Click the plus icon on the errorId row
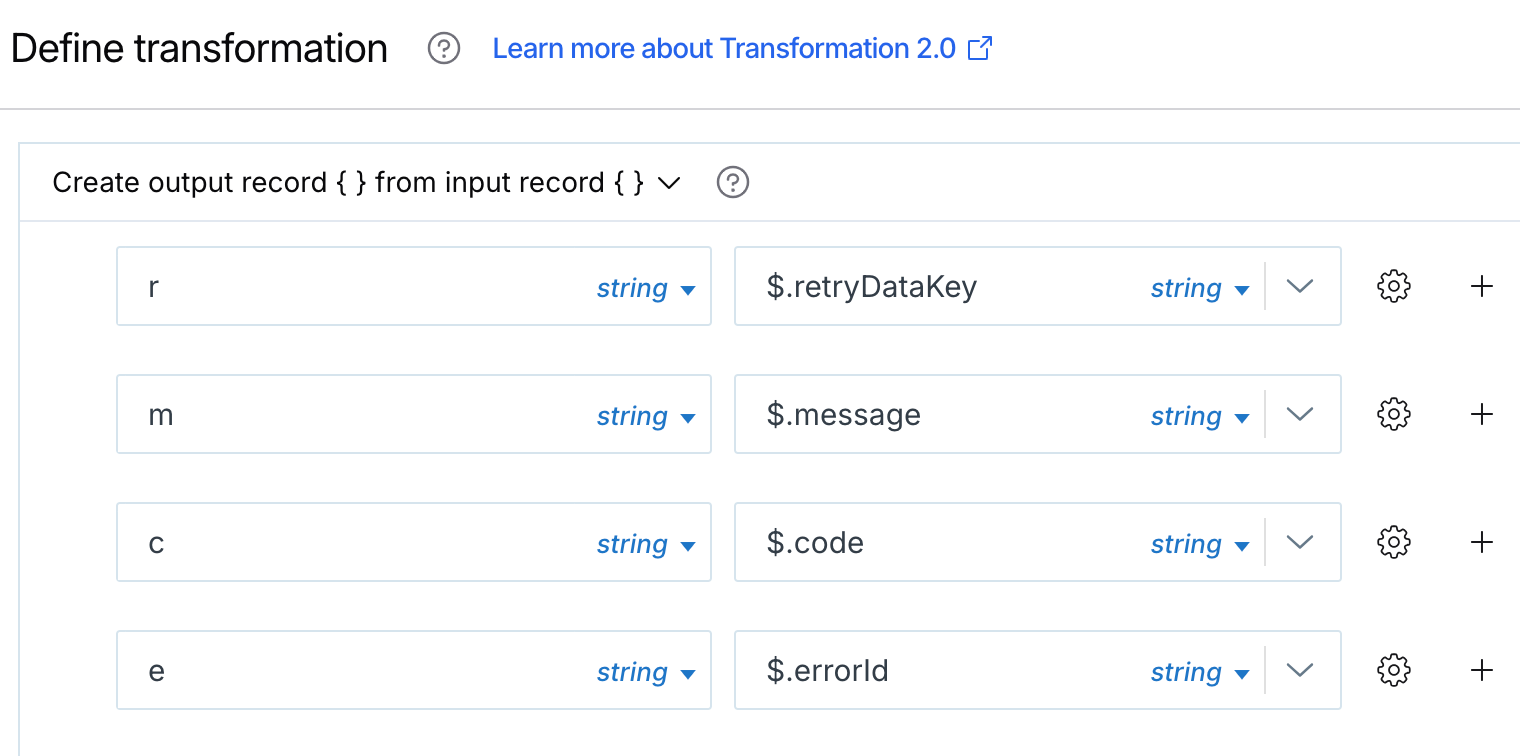1520x756 pixels. [1482, 670]
